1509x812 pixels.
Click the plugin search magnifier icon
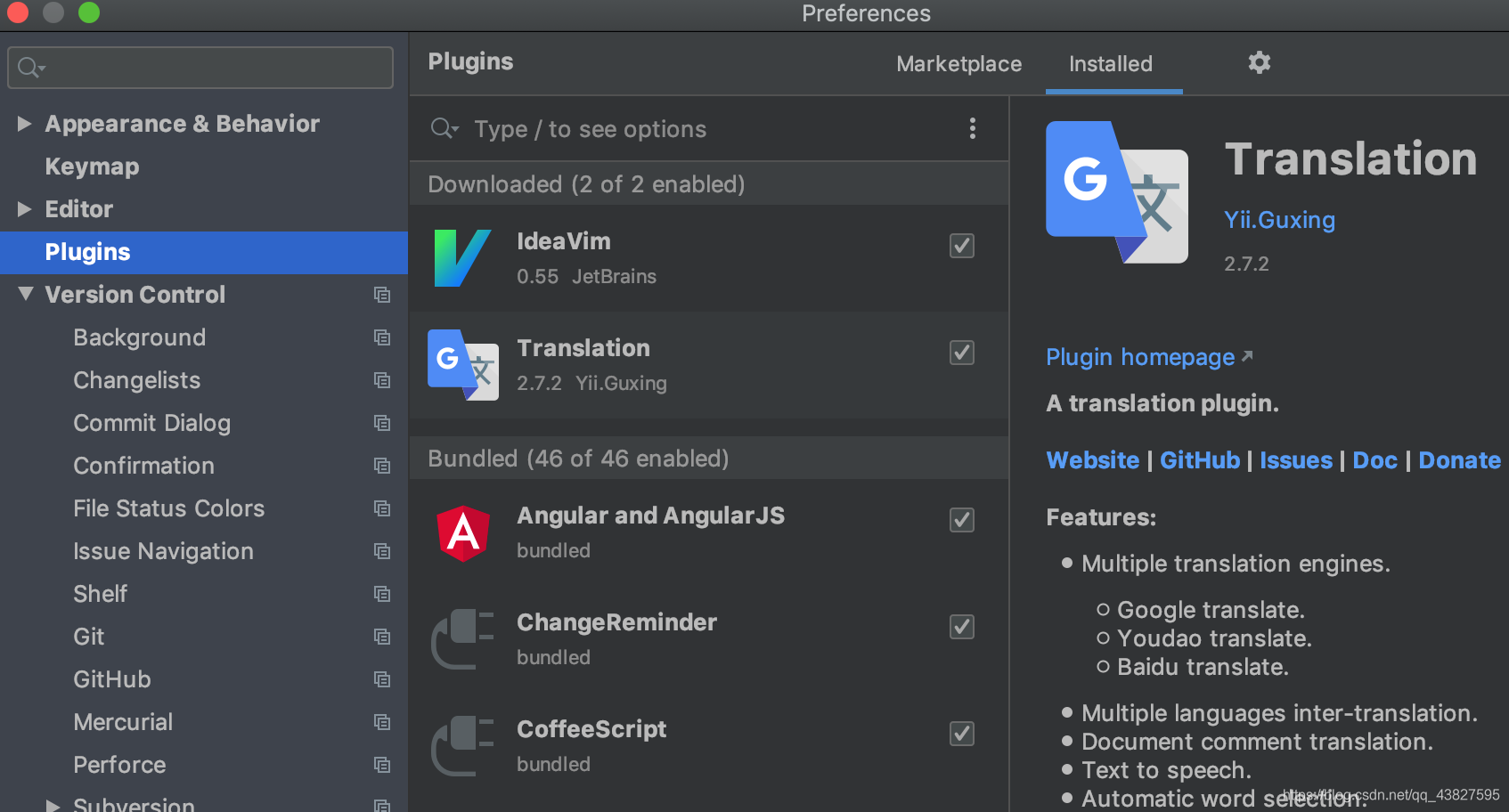click(444, 129)
